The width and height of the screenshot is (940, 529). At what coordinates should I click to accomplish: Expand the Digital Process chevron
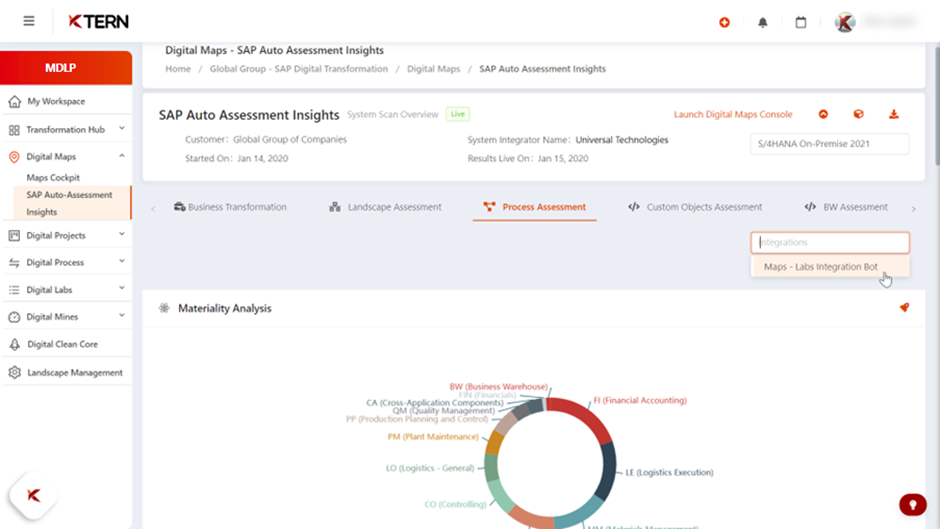click(122, 262)
